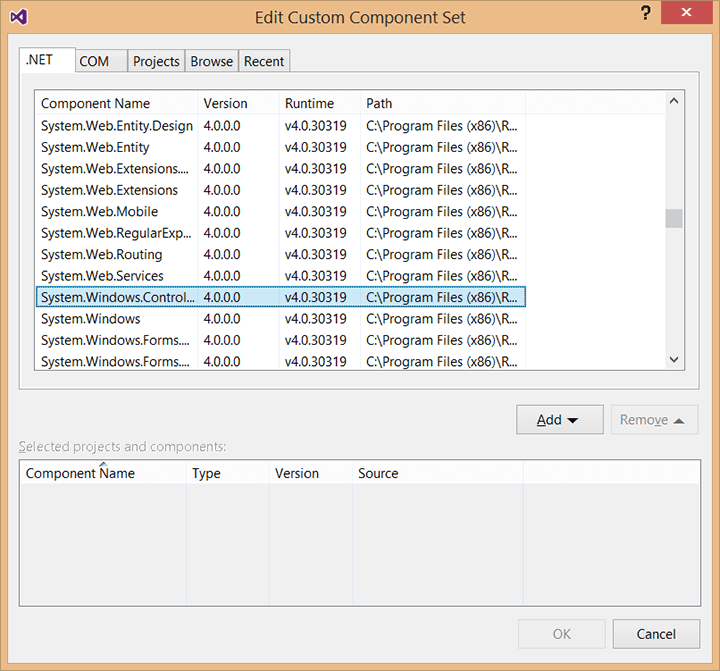Click the path cell of System.Web.Services
720x671 pixels.
[442, 276]
